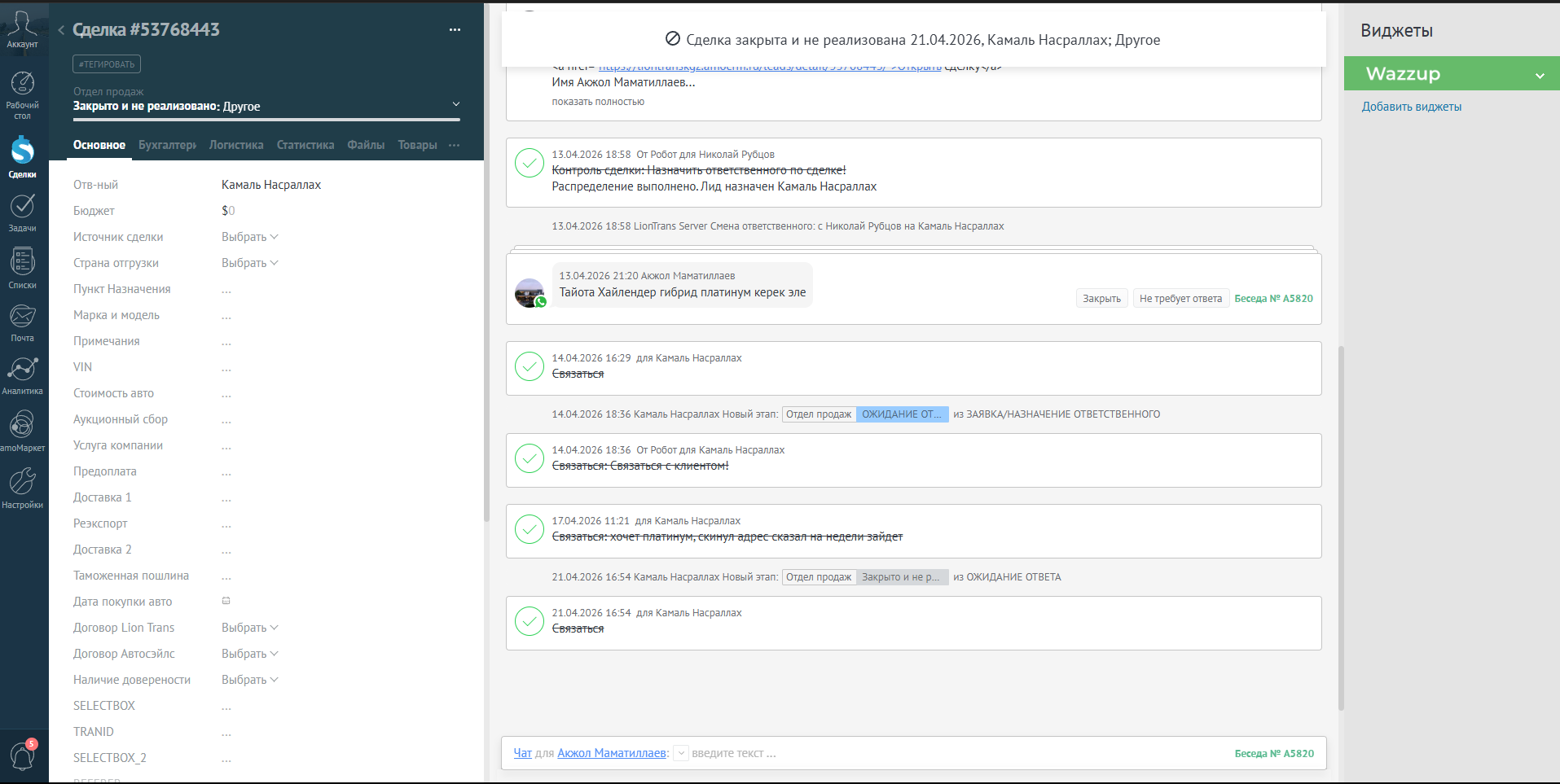
Task: Click calendar icon for Дата покупки авто
Action: (226, 601)
